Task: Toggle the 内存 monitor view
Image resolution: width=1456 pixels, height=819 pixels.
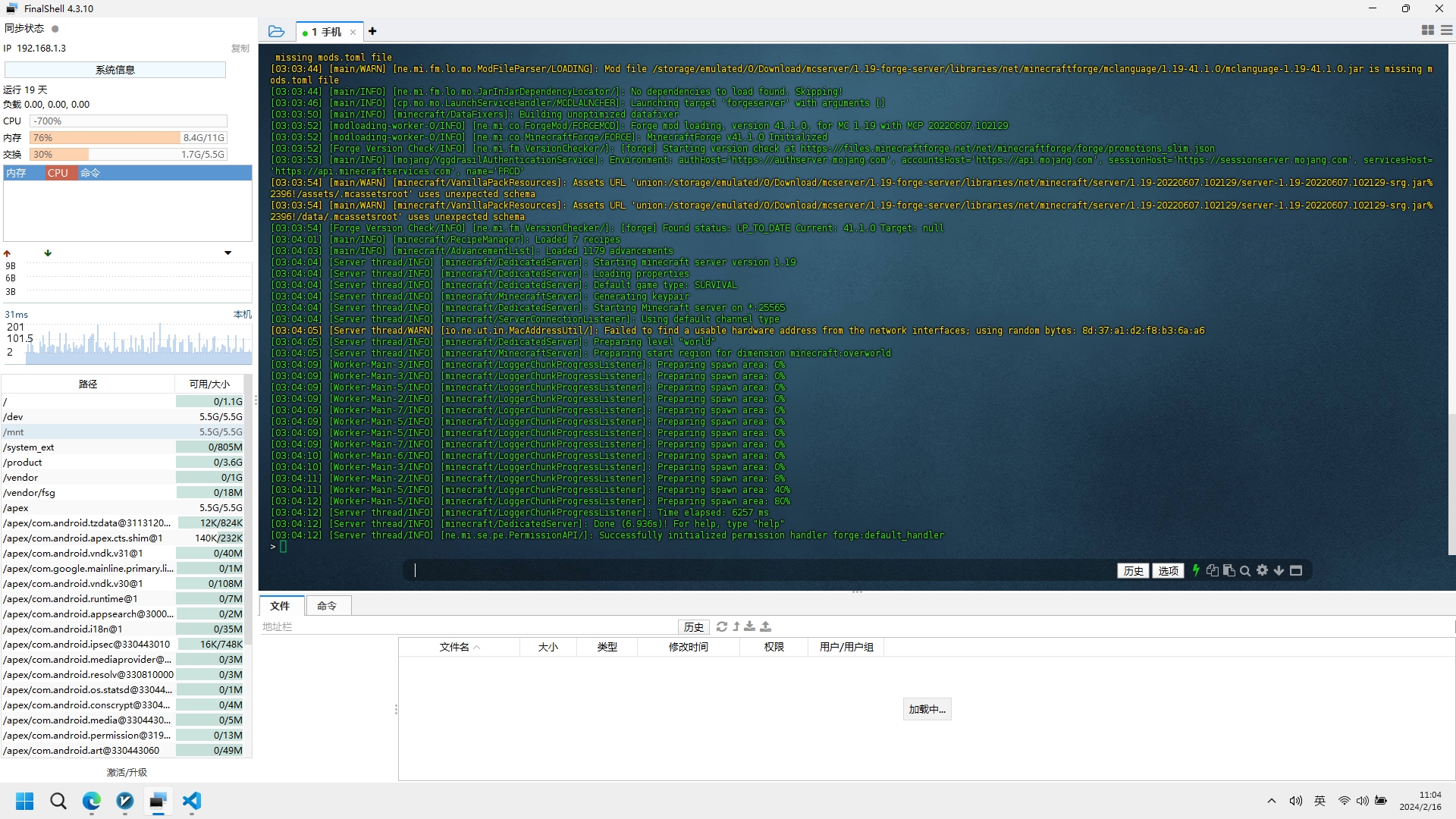Action: [17, 173]
